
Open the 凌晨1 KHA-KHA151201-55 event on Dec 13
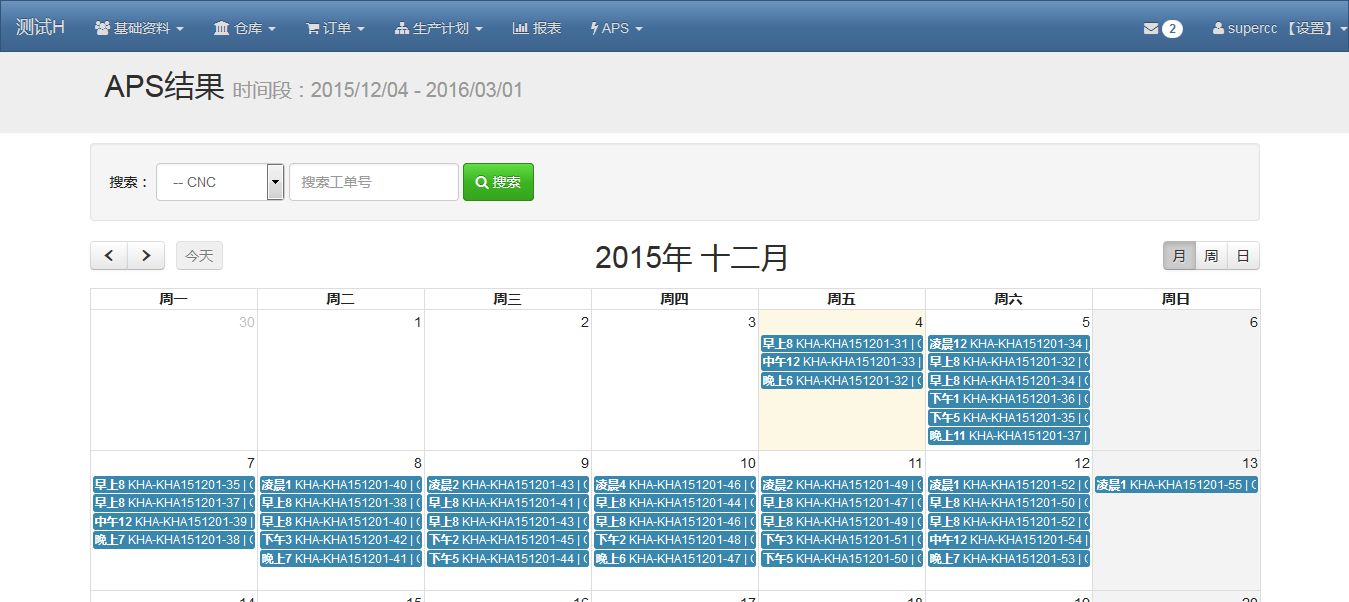click(1175, 485)
